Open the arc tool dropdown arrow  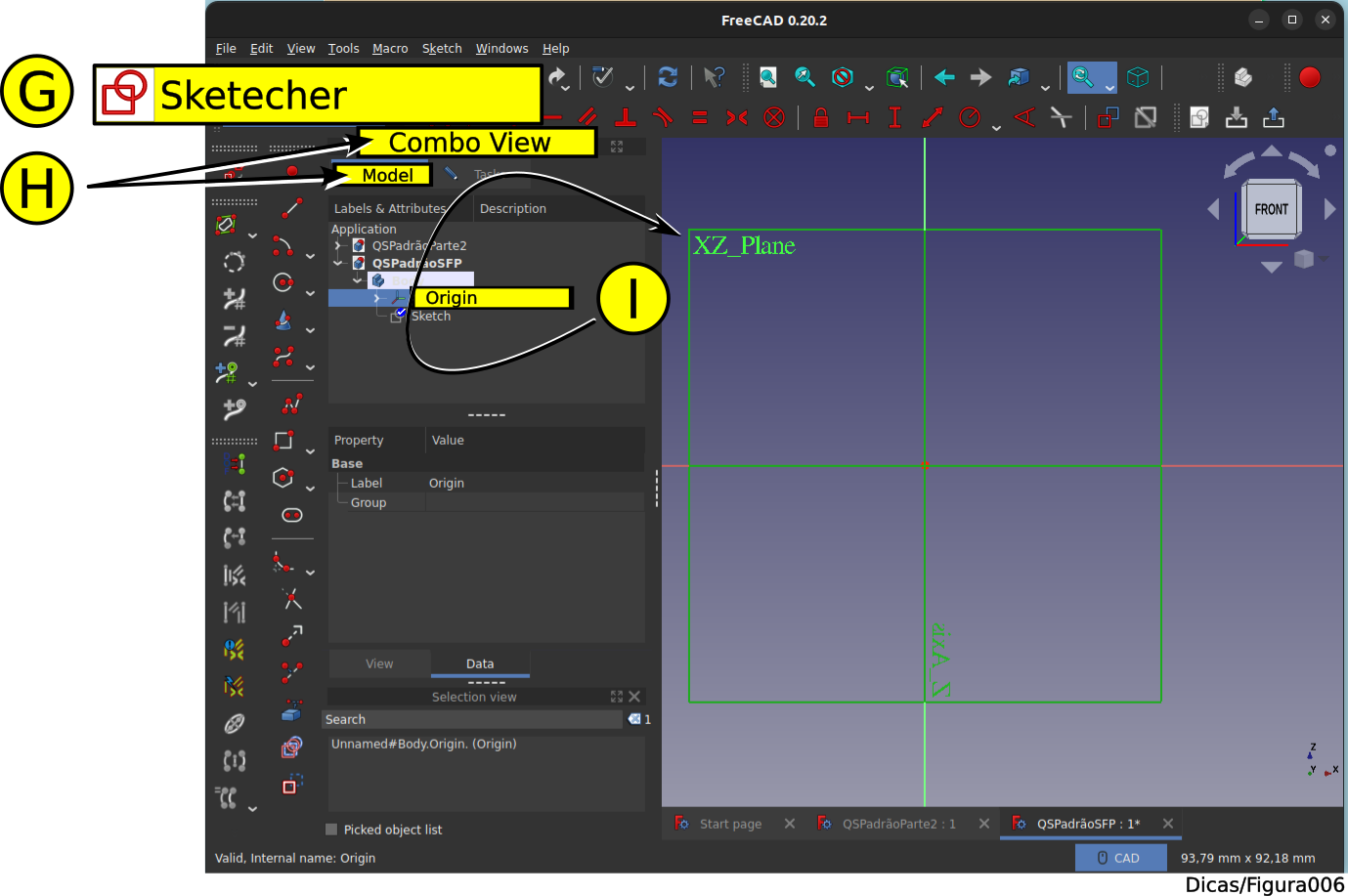[x=310, y=256]
